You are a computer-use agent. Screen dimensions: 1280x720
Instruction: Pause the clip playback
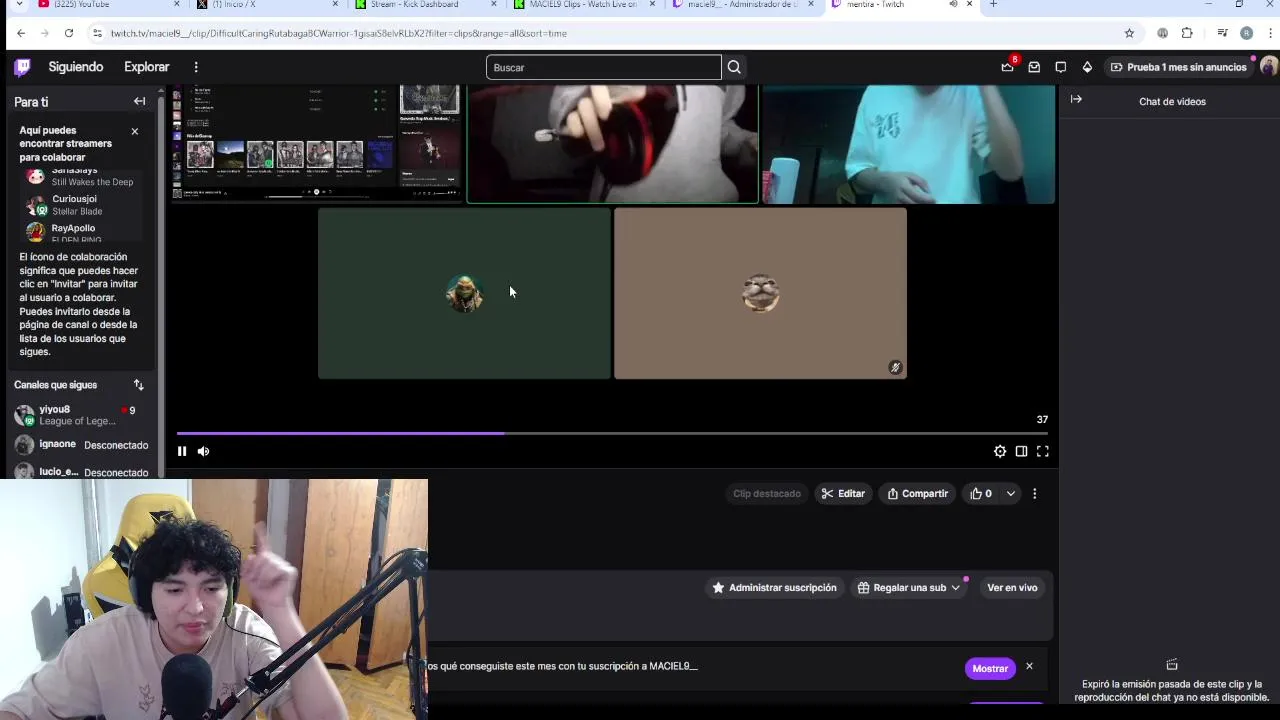point(182,451)
